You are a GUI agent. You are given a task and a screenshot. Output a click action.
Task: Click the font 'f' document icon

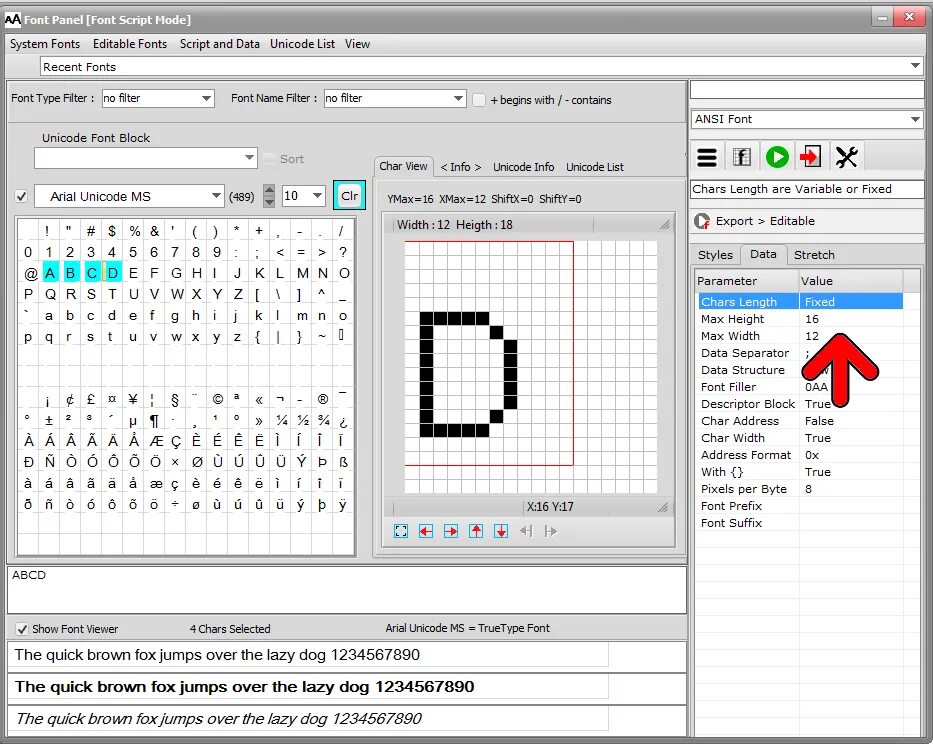point(741,157)
